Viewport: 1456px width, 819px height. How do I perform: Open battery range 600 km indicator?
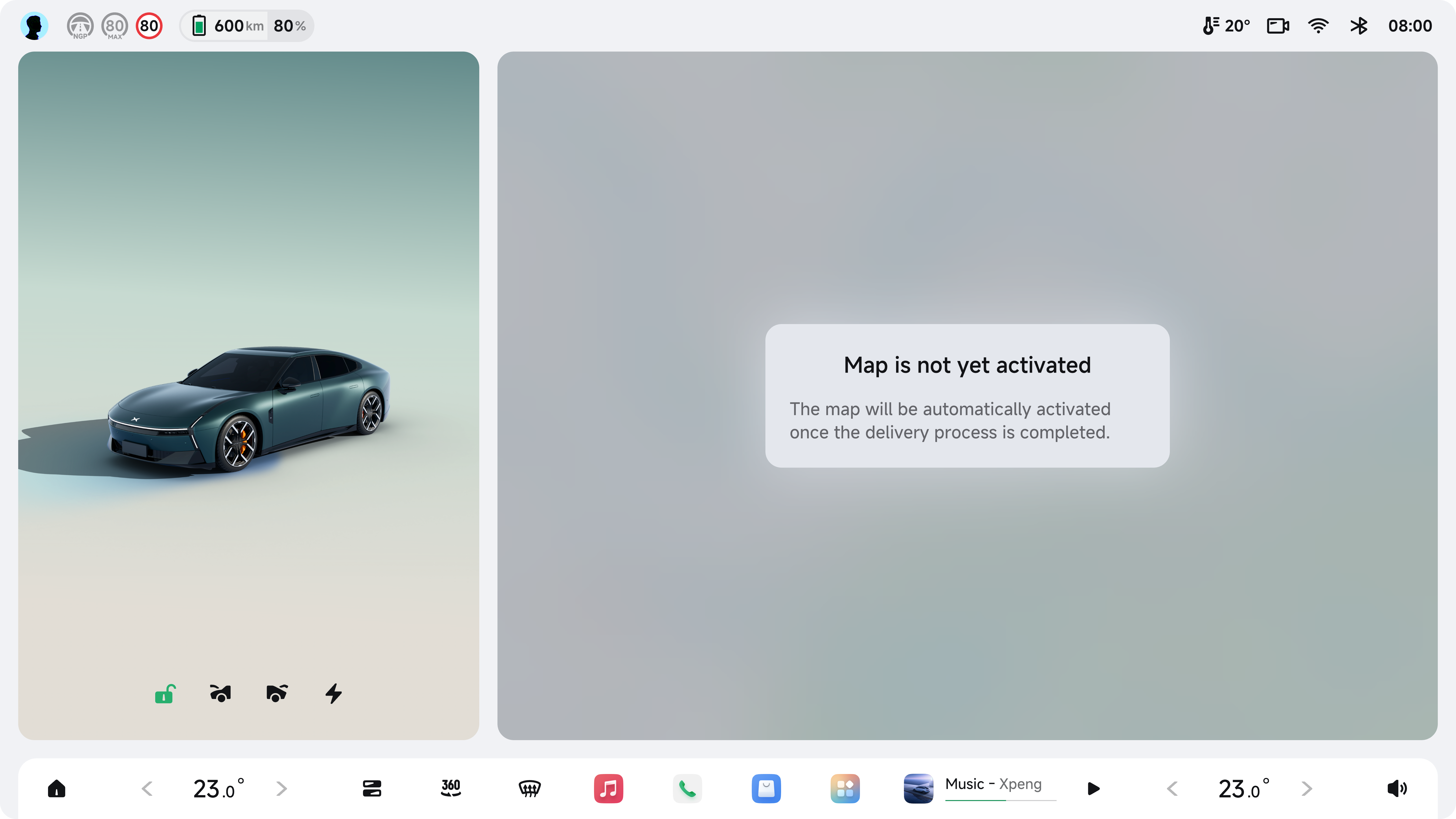(x=228, y=26)
